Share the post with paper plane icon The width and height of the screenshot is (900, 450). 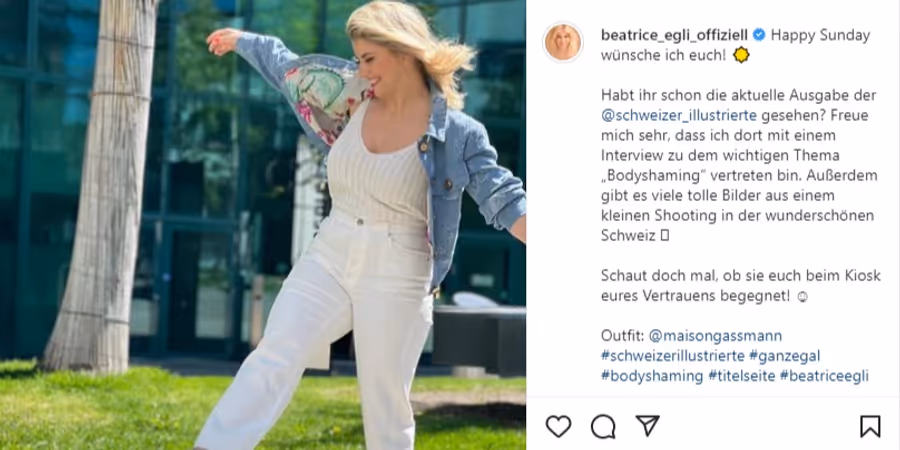click(647, 426)
